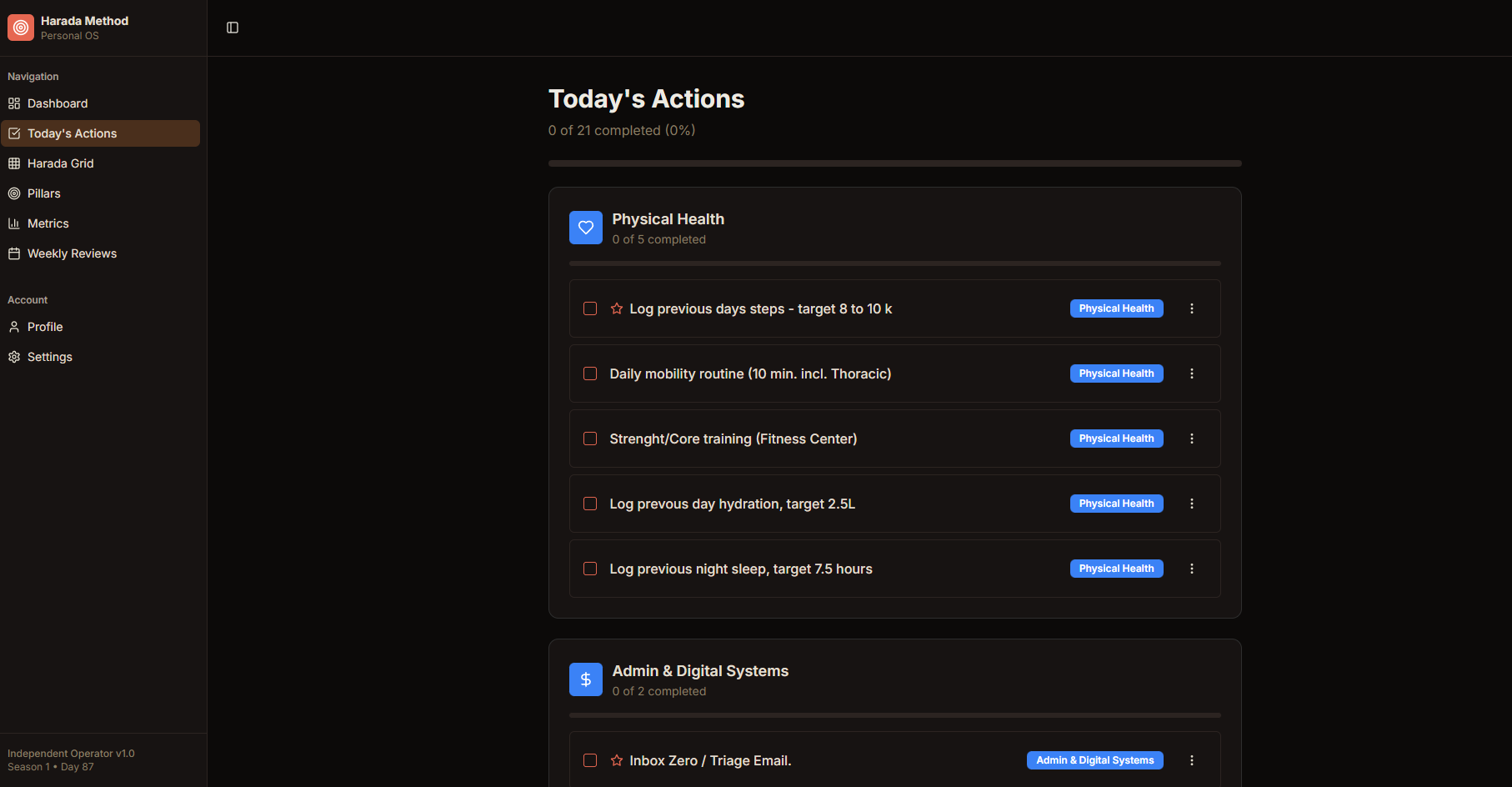Tick the log previous night sleep checkbox
Viewport: 1512px width, 787px height.
[590, 569]
